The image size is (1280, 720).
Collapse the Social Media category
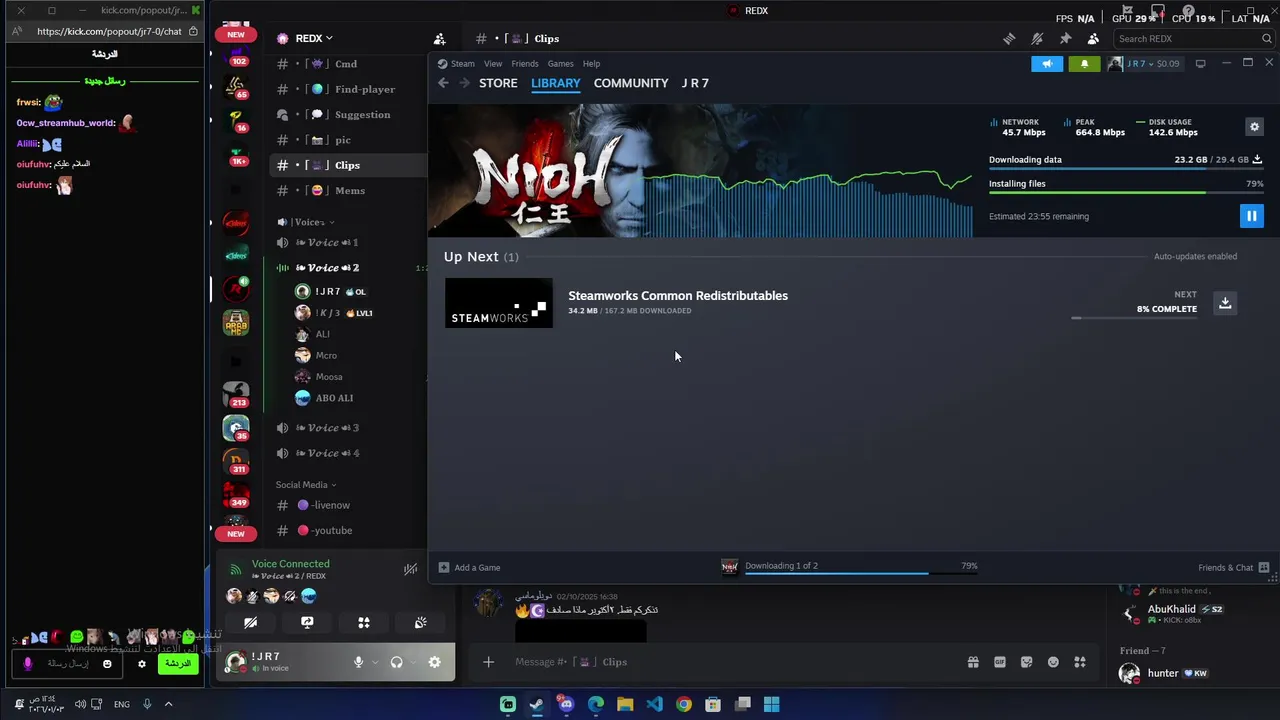(306, 485)
